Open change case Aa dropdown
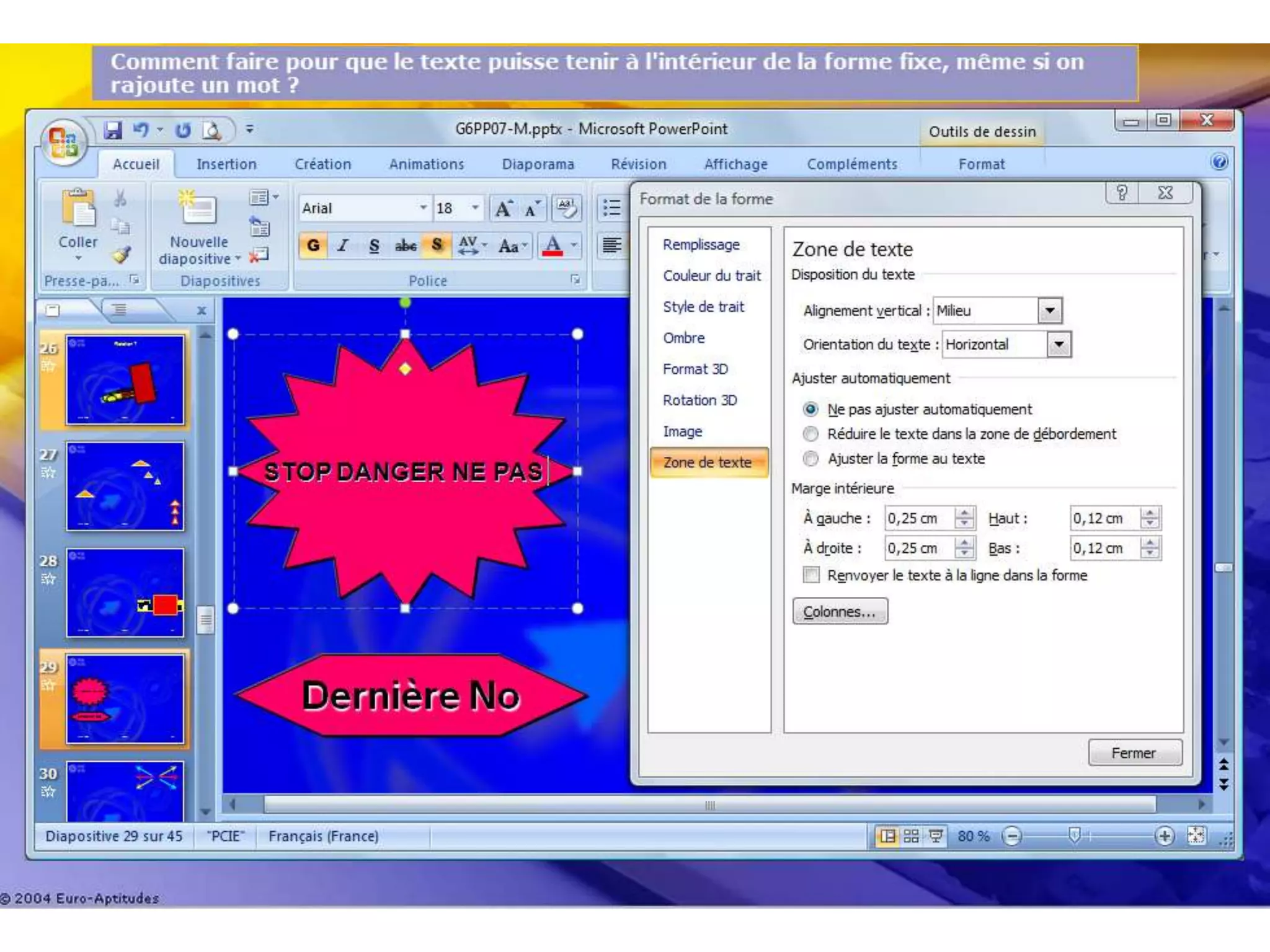The width and height of the screenshot is (1270, 952). pos(513,246)
